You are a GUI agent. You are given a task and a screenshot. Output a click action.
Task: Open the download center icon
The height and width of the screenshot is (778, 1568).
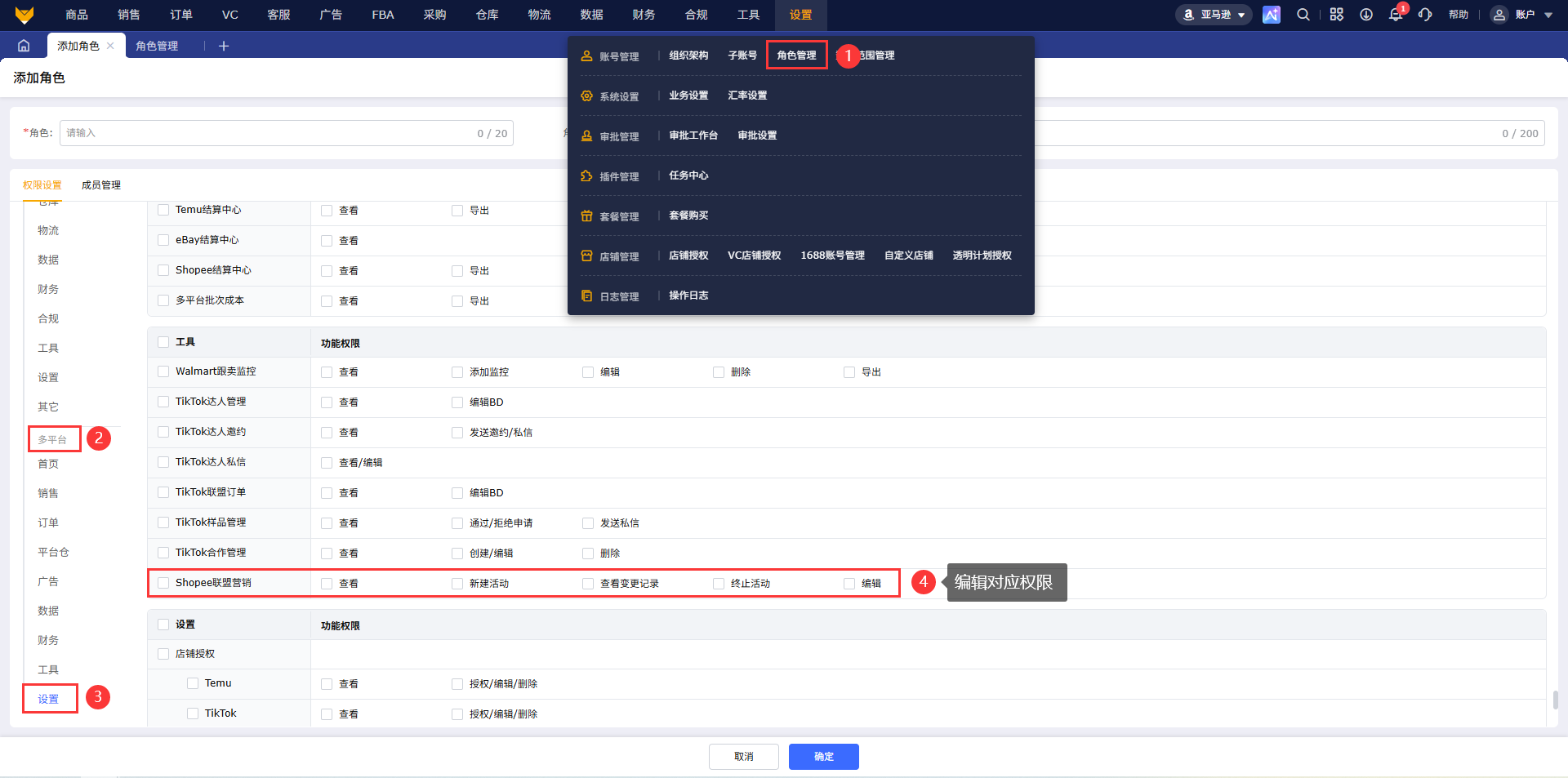1366,15
